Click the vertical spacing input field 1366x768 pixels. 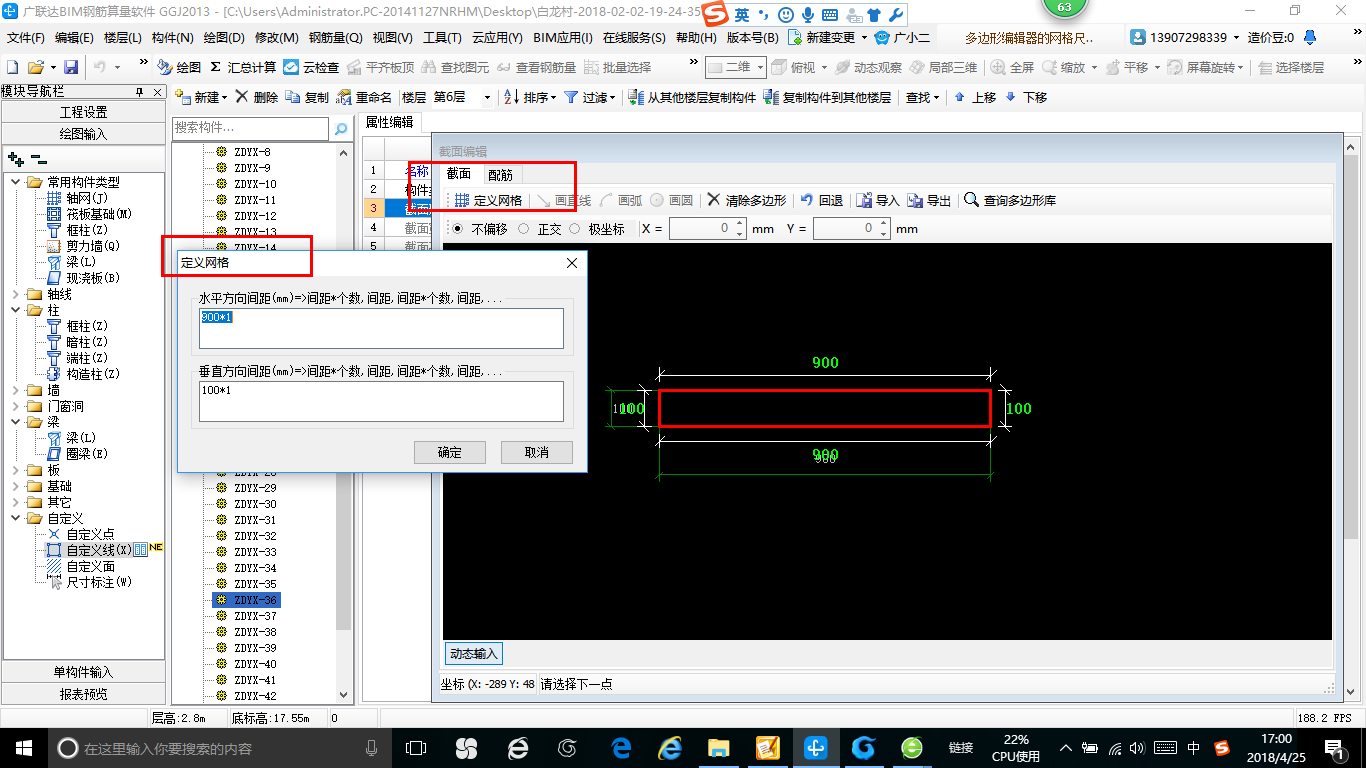(x=381, y=401)
